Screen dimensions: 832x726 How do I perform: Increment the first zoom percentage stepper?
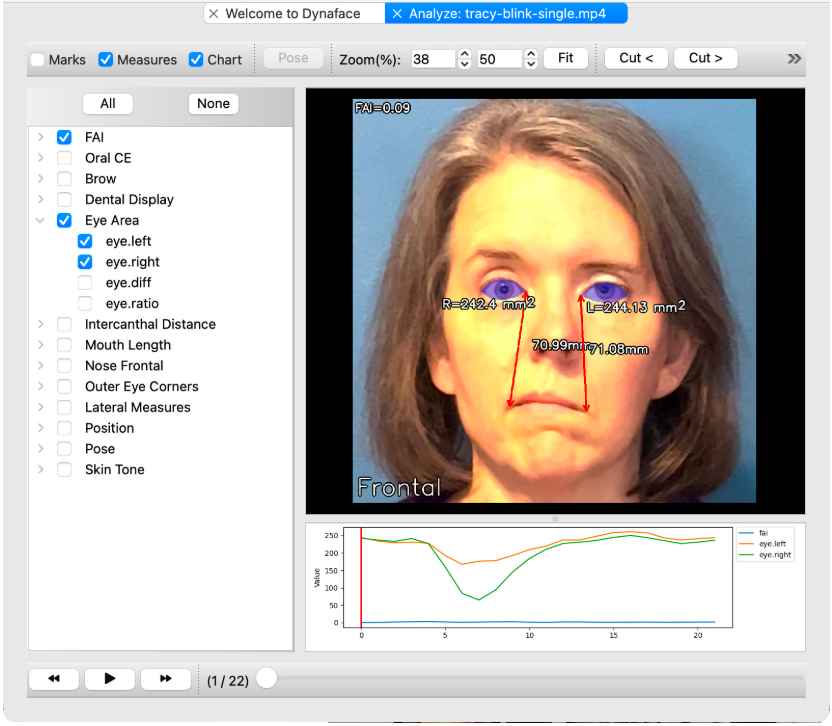pyautogui.click(x=464, y=54)
